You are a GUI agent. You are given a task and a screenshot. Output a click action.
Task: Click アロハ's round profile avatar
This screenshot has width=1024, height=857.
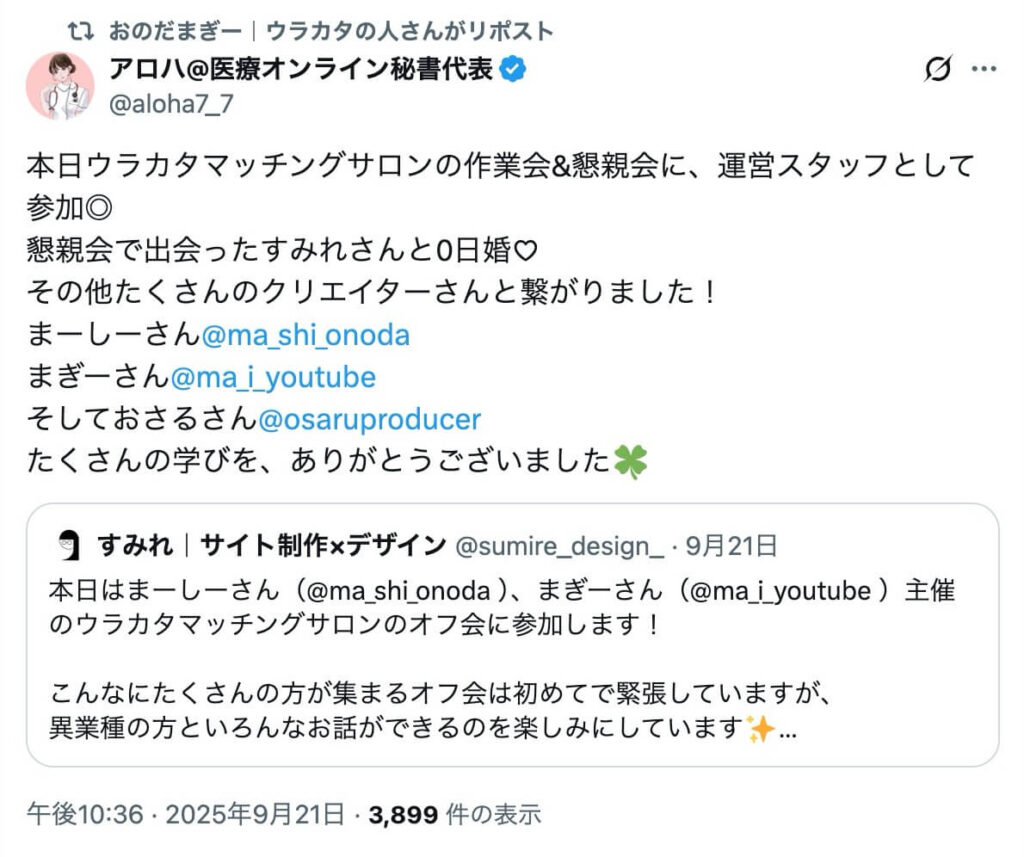pos(60,86)
